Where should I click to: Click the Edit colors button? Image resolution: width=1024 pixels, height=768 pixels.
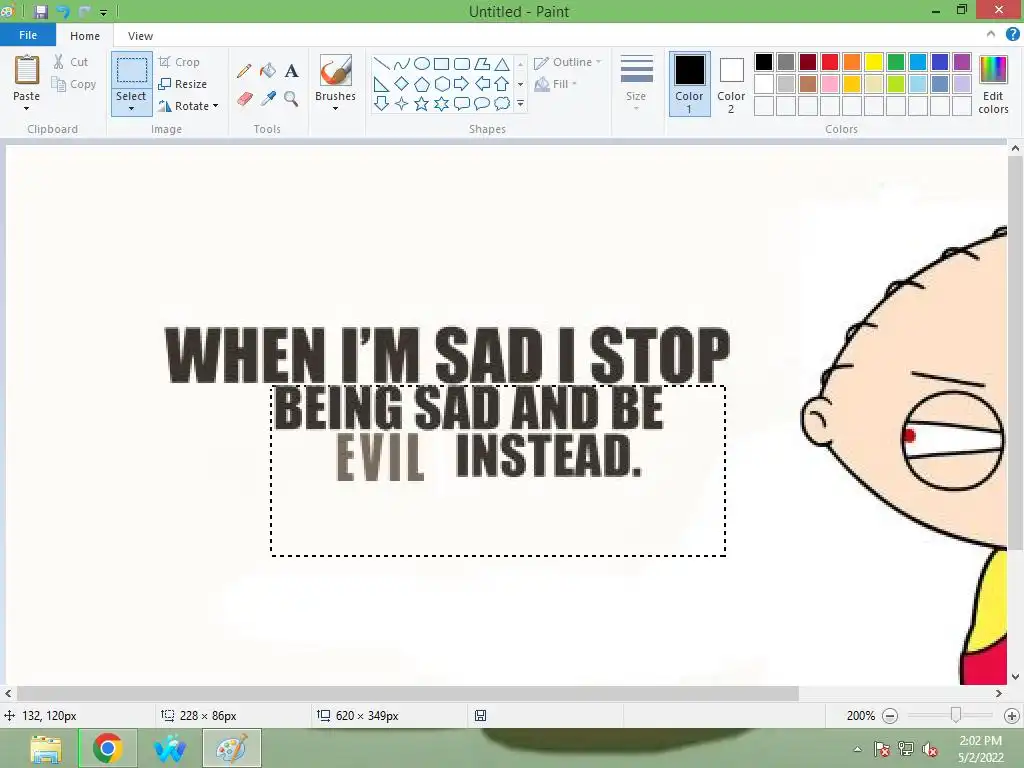(993, 85)
